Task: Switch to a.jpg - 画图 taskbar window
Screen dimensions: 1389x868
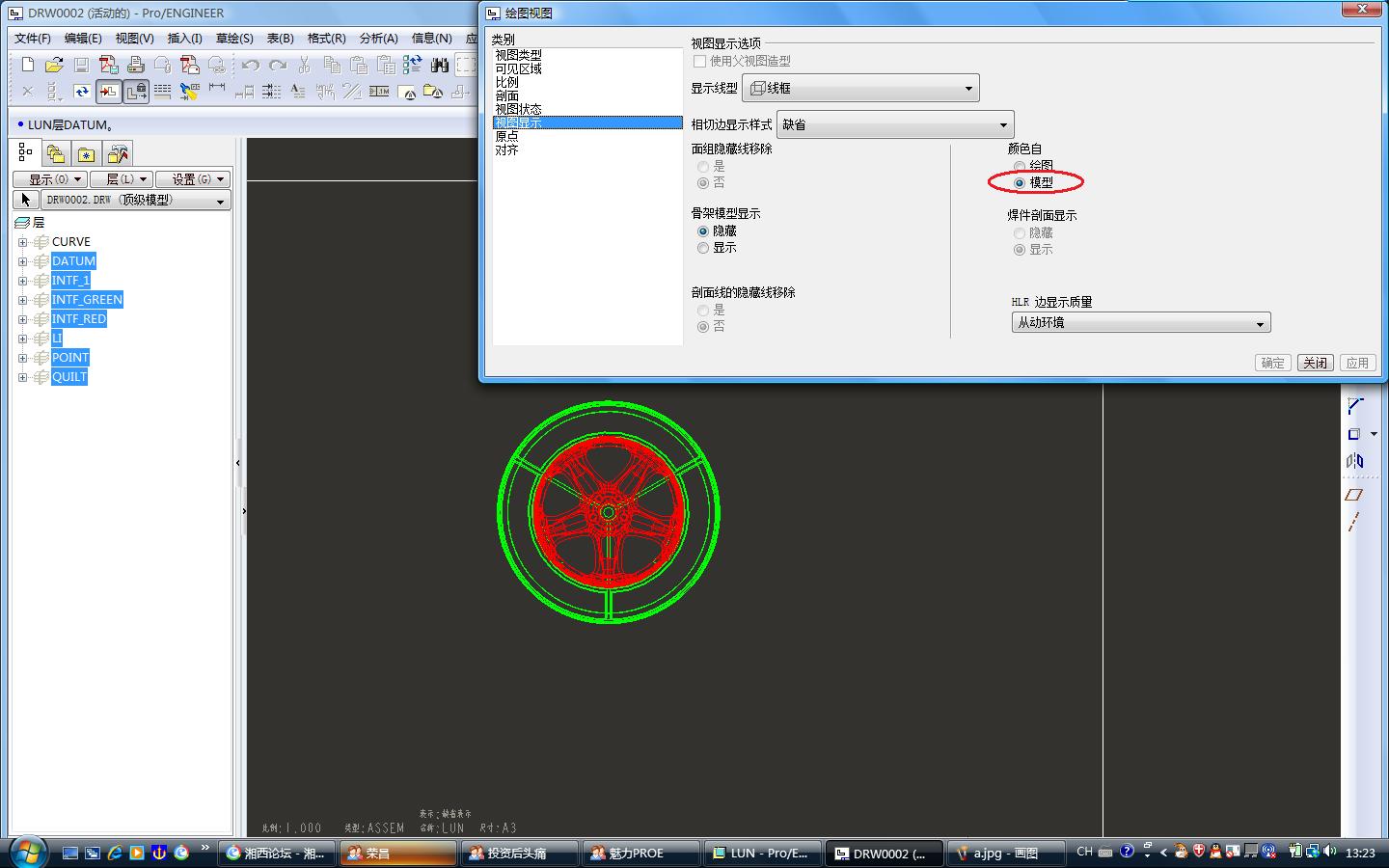Action: (x=1004, y=854)
